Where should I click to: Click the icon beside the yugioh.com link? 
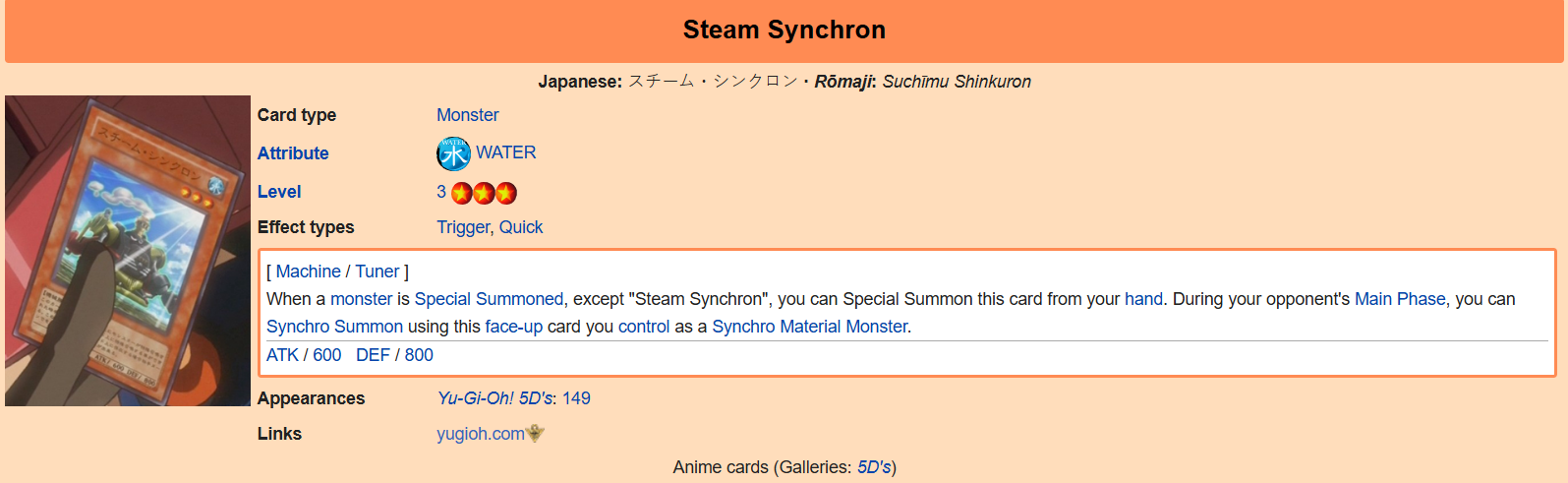[536, 433]
